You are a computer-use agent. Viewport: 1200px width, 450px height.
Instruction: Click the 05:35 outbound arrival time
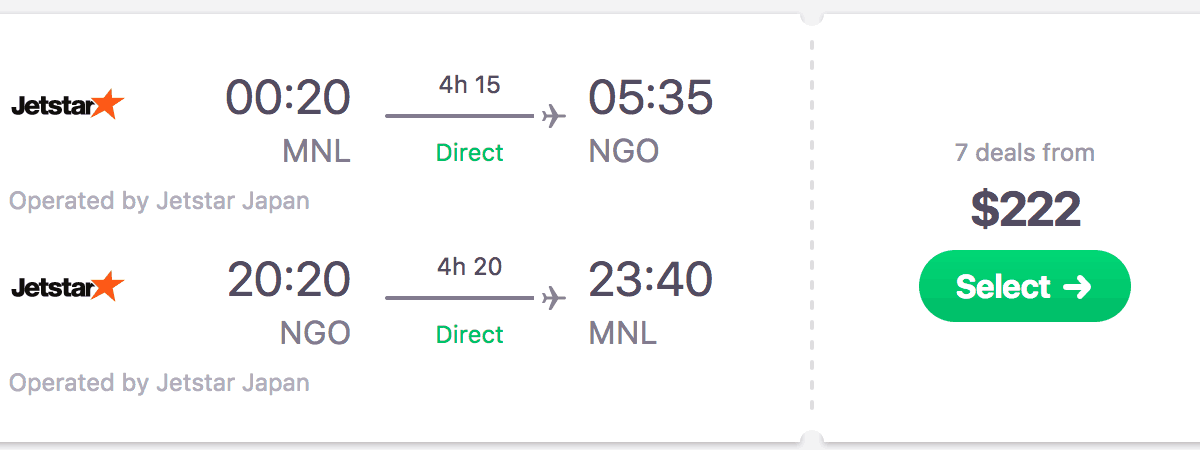[x=650, y=98]
